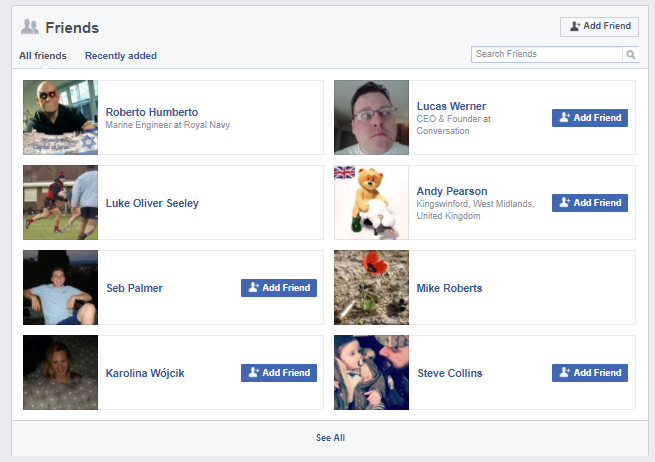This screenshot has height=462, width=655.
Task: Open the Recently added tab
Action: tap(121, 56)
